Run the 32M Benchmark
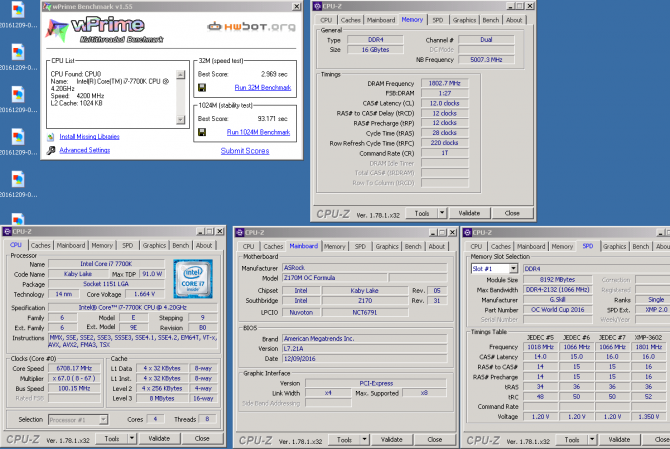670x449 pixels. (263, 88)
